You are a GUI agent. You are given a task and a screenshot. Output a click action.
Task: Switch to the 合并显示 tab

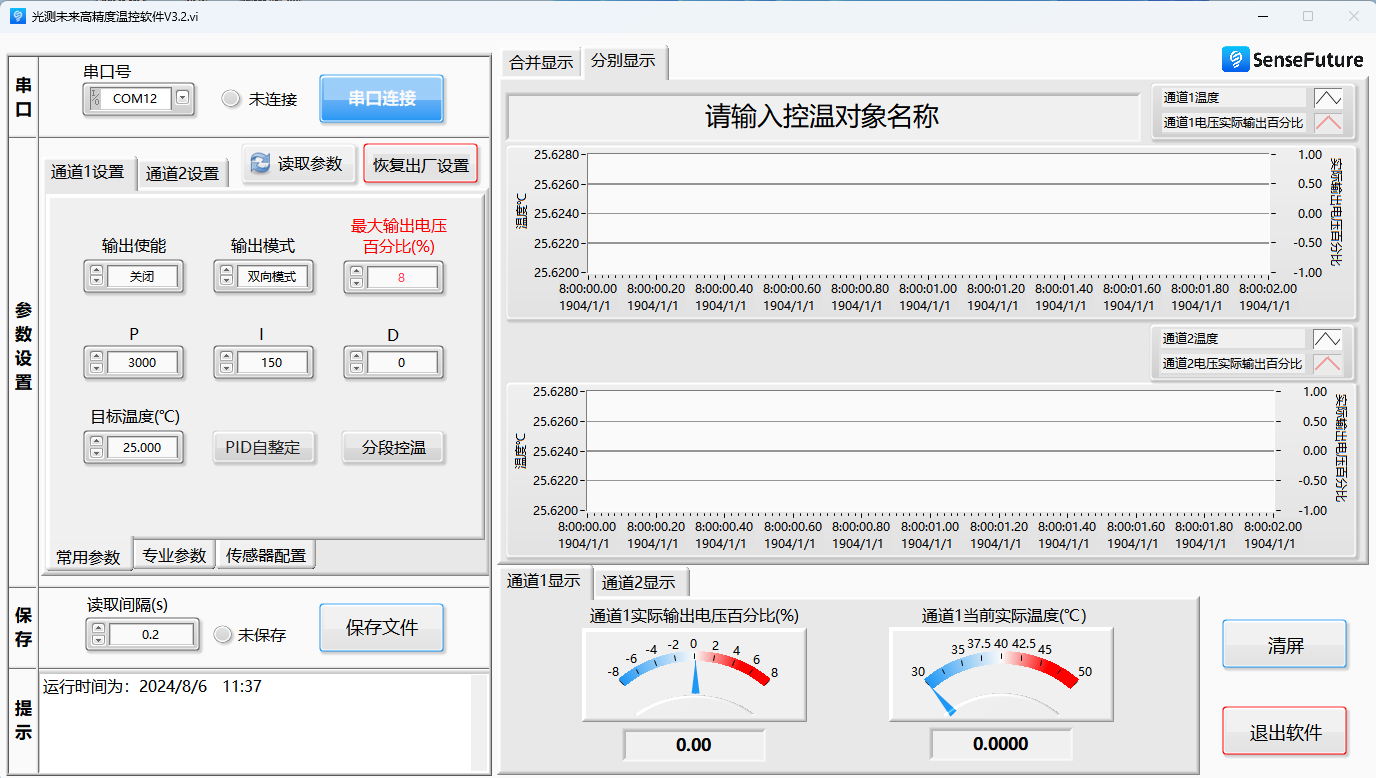click(541, 62)
